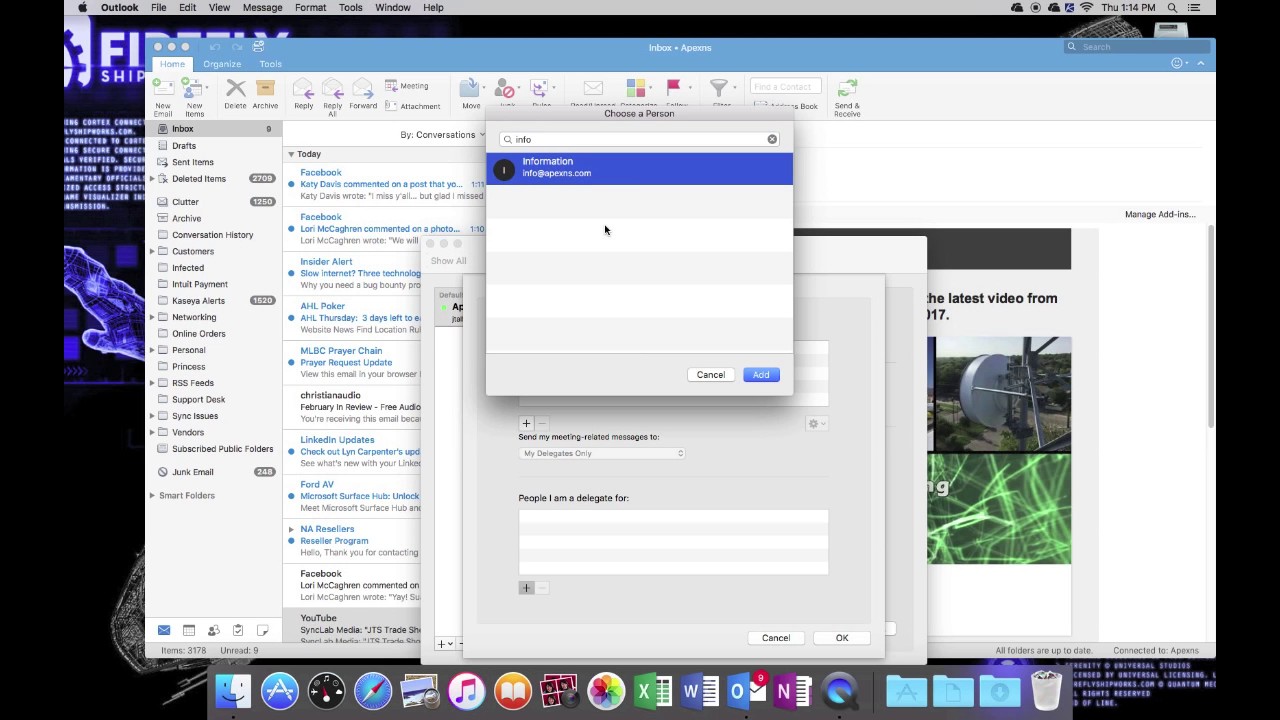
Task: Click Add in Choose a Person dialog
Action: pyautogui.click(x=761, y=375)
